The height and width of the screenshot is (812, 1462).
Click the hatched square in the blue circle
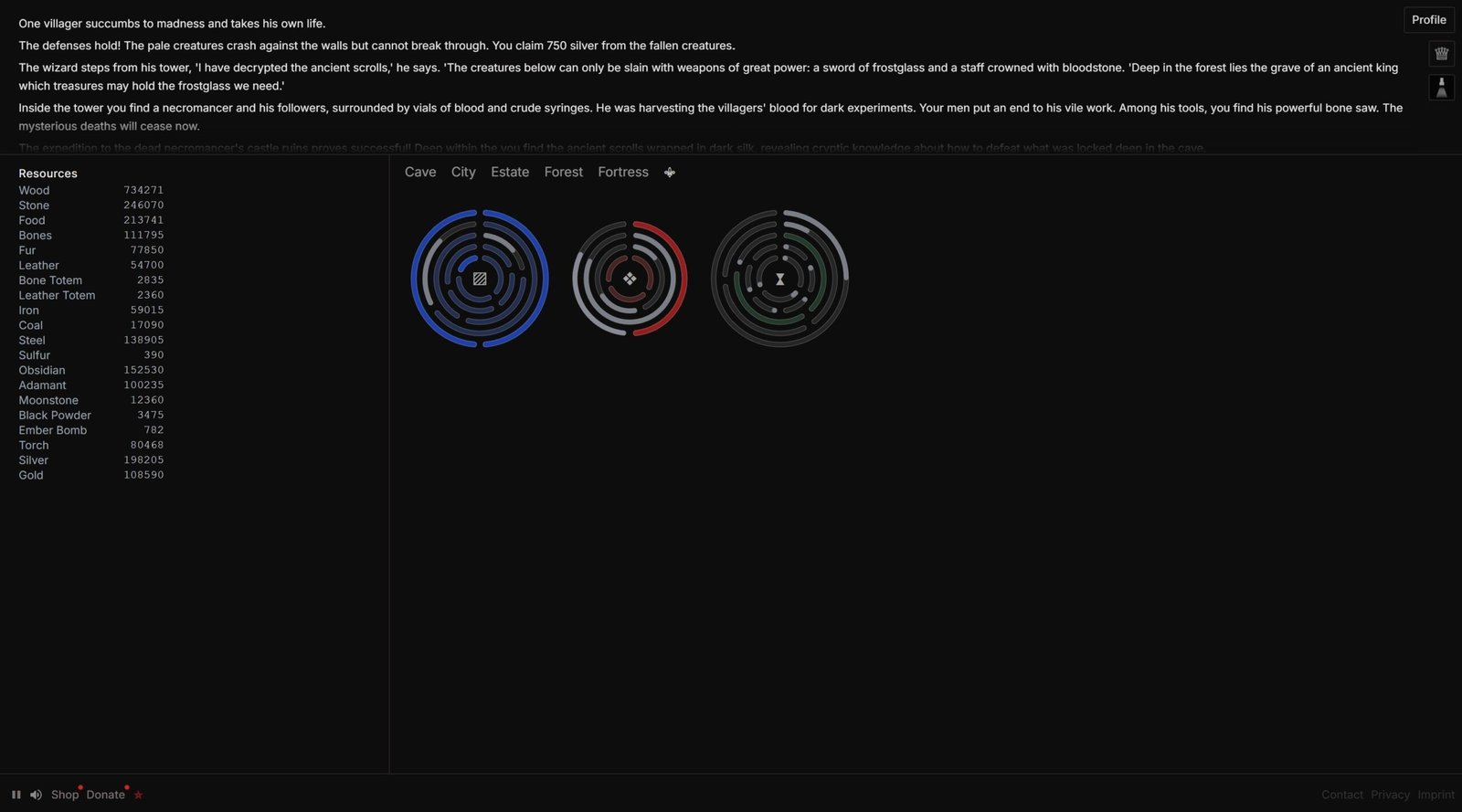coord(480,279)
